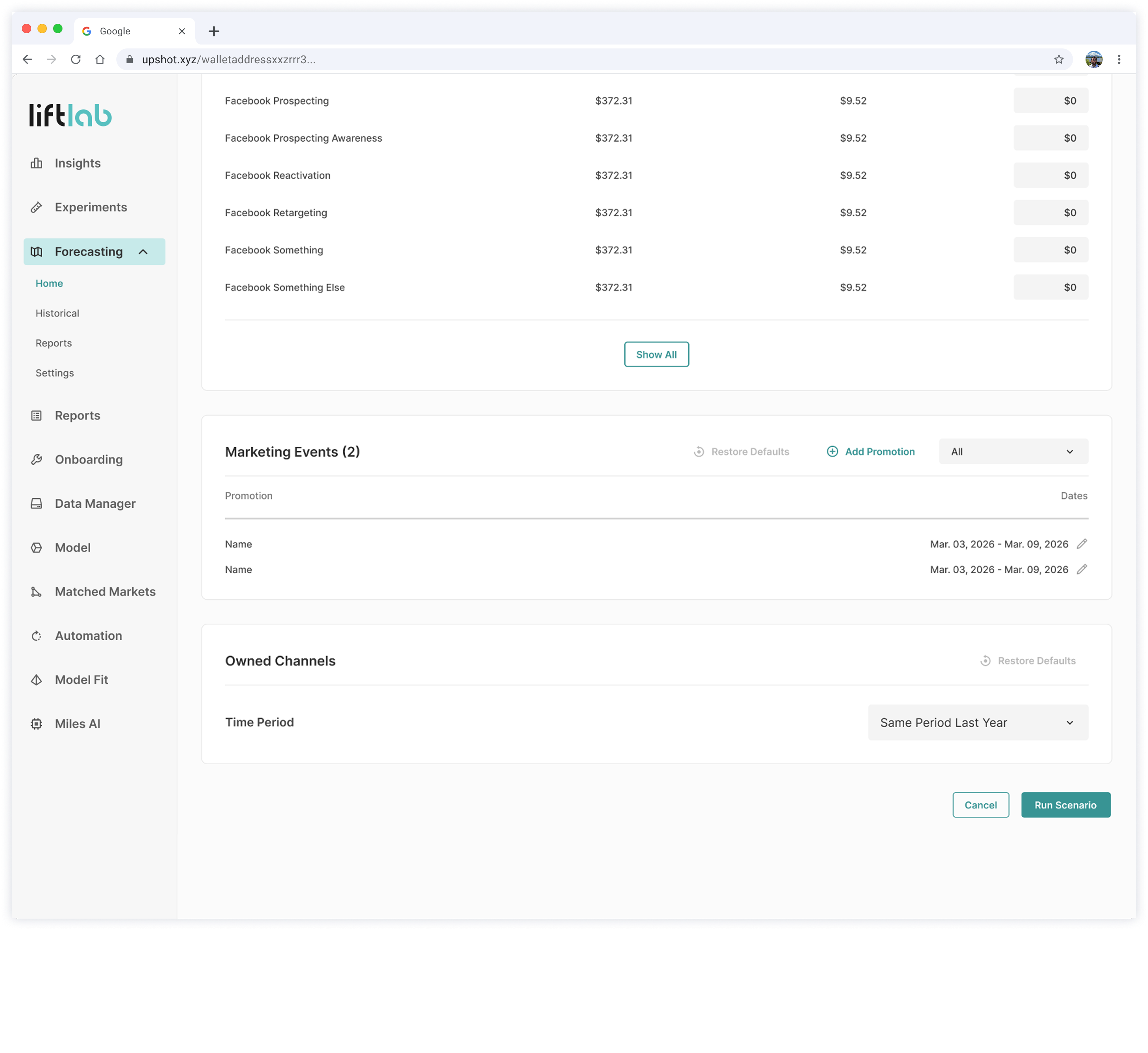Click the Show All button

click(x=656, y=354)
